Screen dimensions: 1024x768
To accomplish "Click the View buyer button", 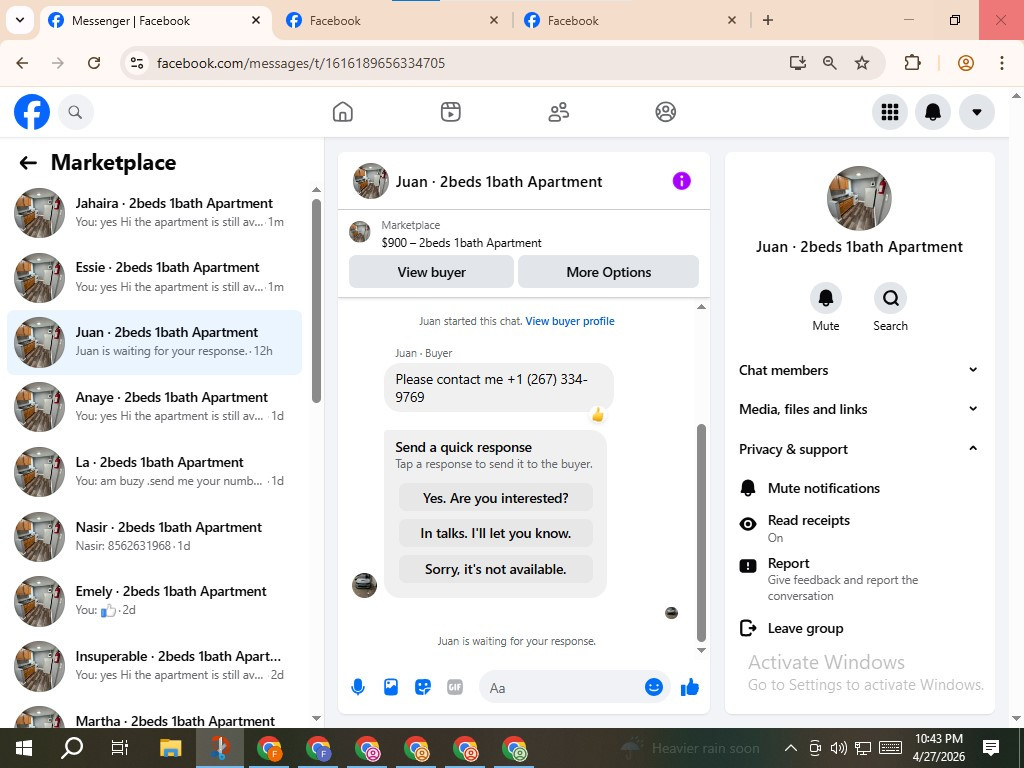I will [431, 272].
